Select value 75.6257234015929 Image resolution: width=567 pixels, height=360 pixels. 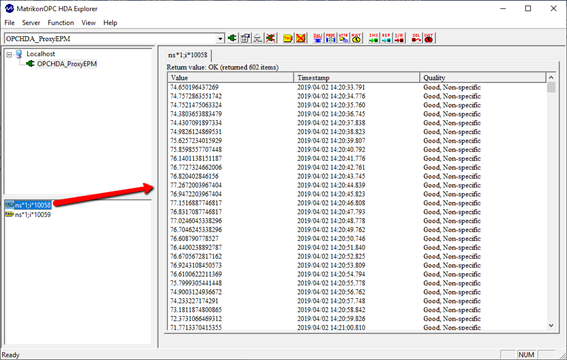tap(196, 141)
